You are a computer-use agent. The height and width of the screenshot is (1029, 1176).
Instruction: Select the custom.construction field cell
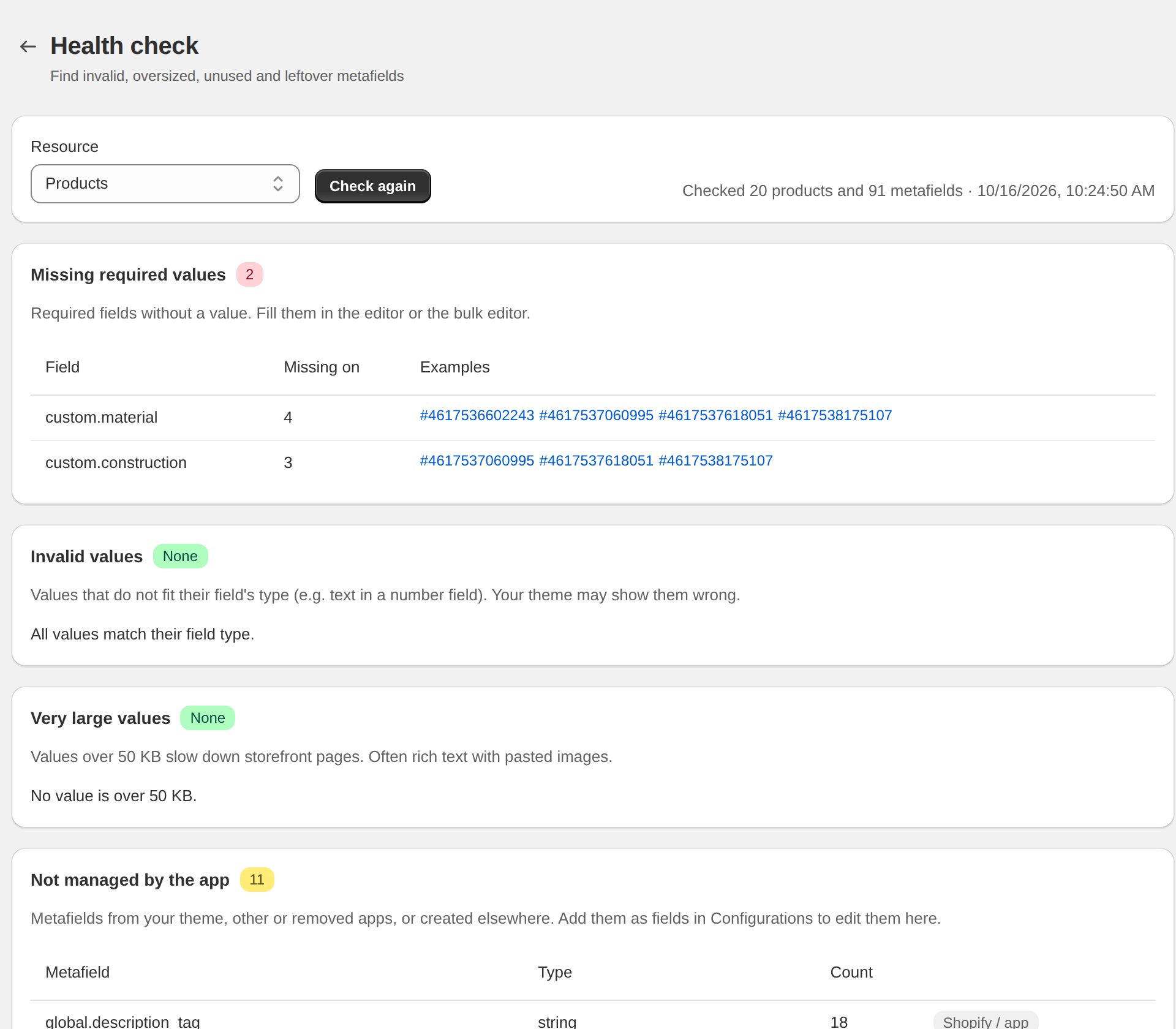pyautogui.click(x=116, y=463)
